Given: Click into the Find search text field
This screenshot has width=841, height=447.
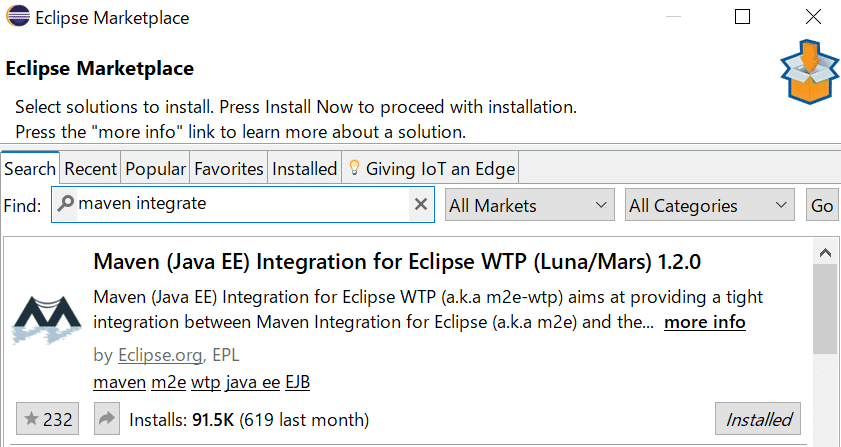Looking at the screenshot, I should pyautogui.click(x=240, y=205).
